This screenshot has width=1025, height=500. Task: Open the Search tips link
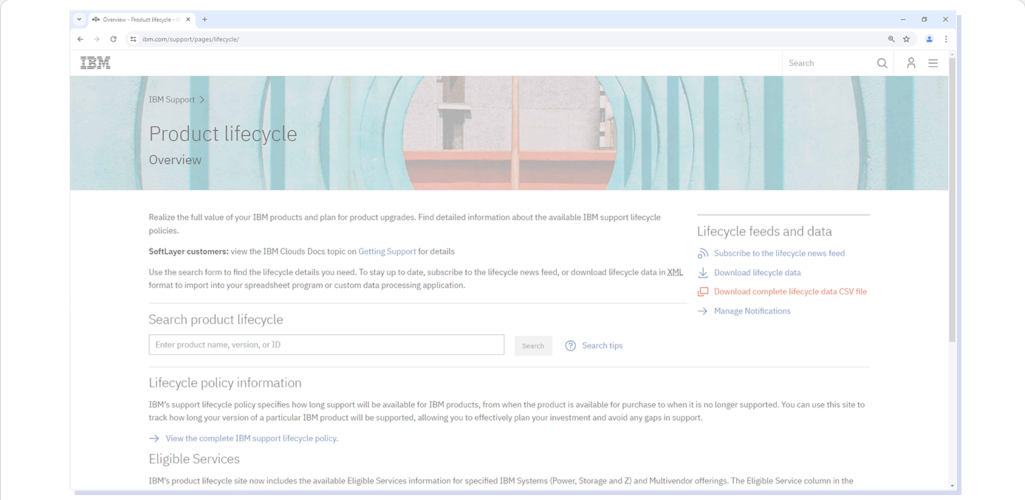pos(602,346)
